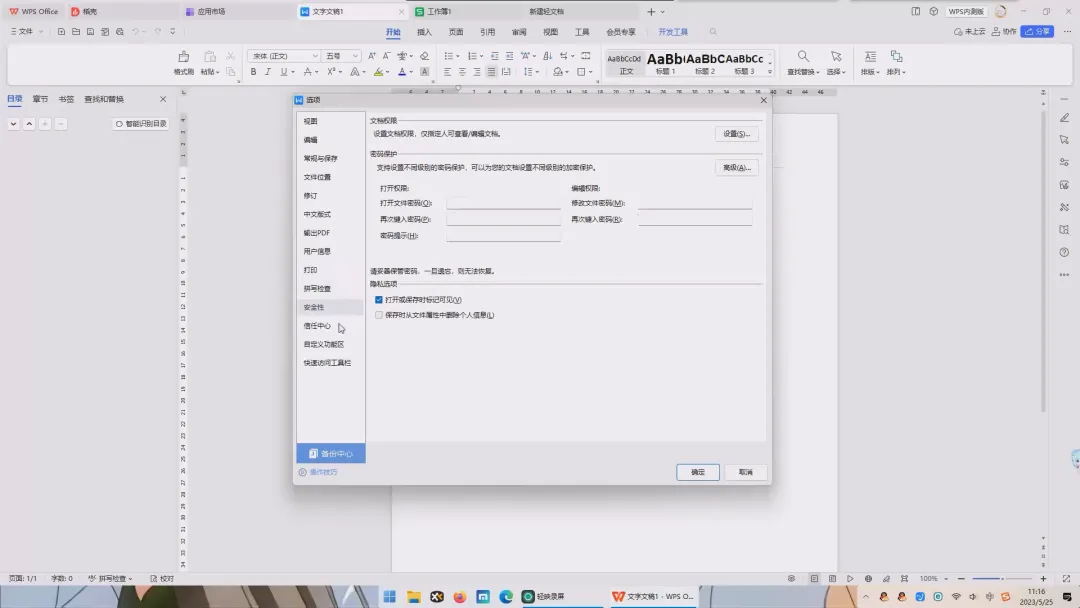1080x608 pixels.
Task: Click the font color A swatch
Action: (x=402, y=72)
